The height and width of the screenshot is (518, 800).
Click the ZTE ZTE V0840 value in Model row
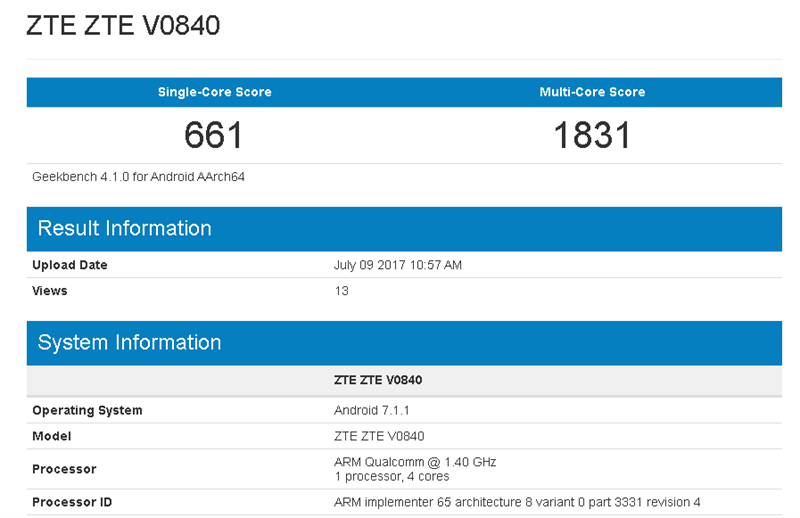click(379, 436)
